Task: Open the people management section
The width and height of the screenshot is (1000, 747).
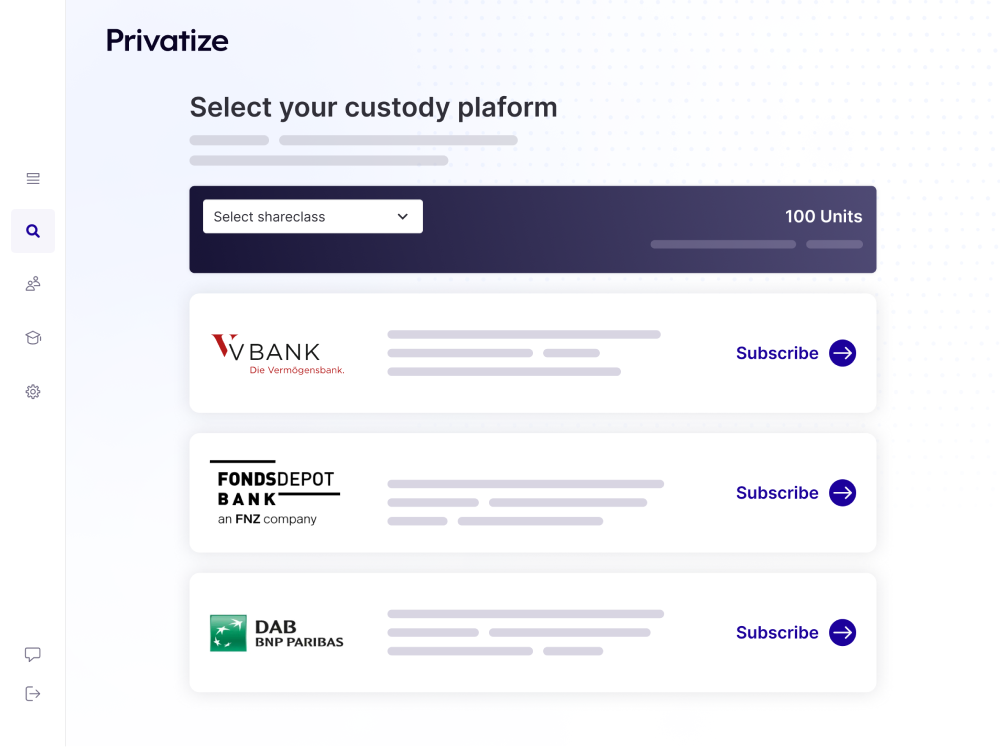Action: tap(32, 284)
